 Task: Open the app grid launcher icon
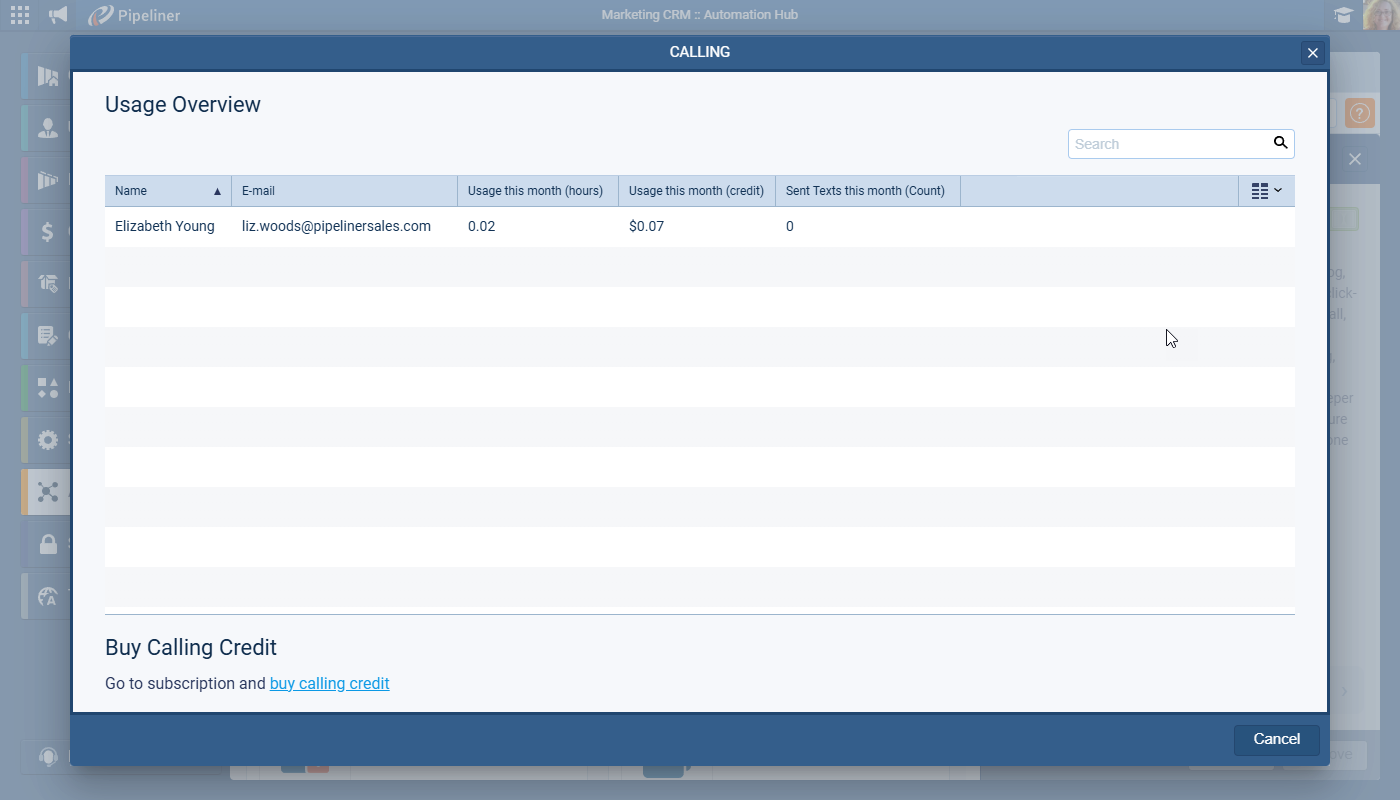pyautogui.click(x=20, y=15)
